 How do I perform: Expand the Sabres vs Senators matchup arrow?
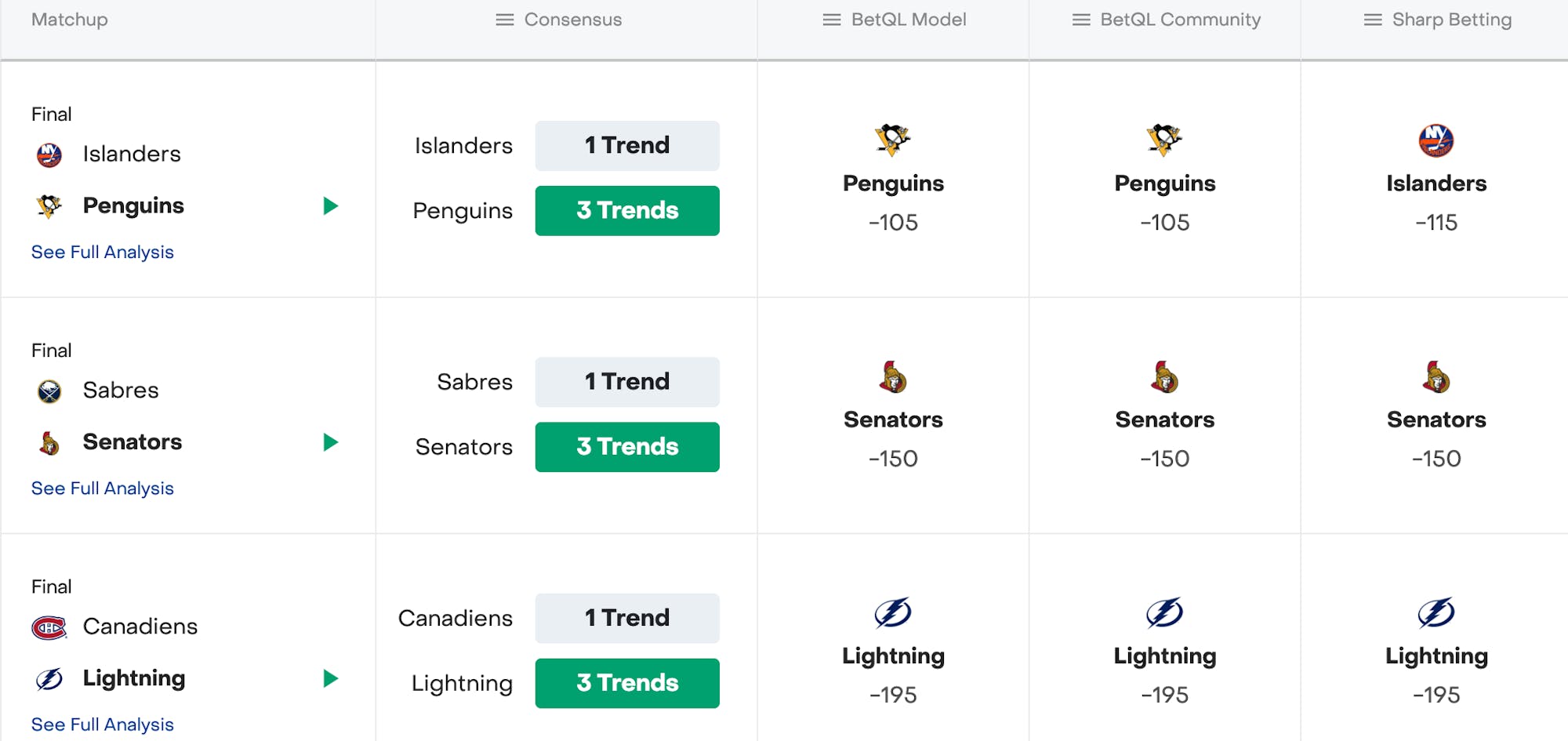(331, 442)
